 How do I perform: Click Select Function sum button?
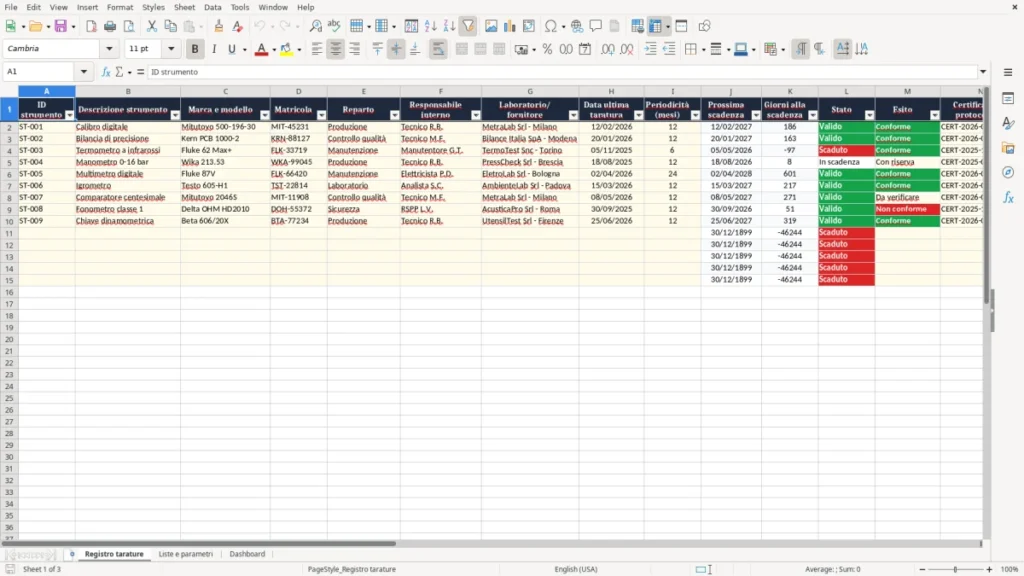(x=119, y=72)
